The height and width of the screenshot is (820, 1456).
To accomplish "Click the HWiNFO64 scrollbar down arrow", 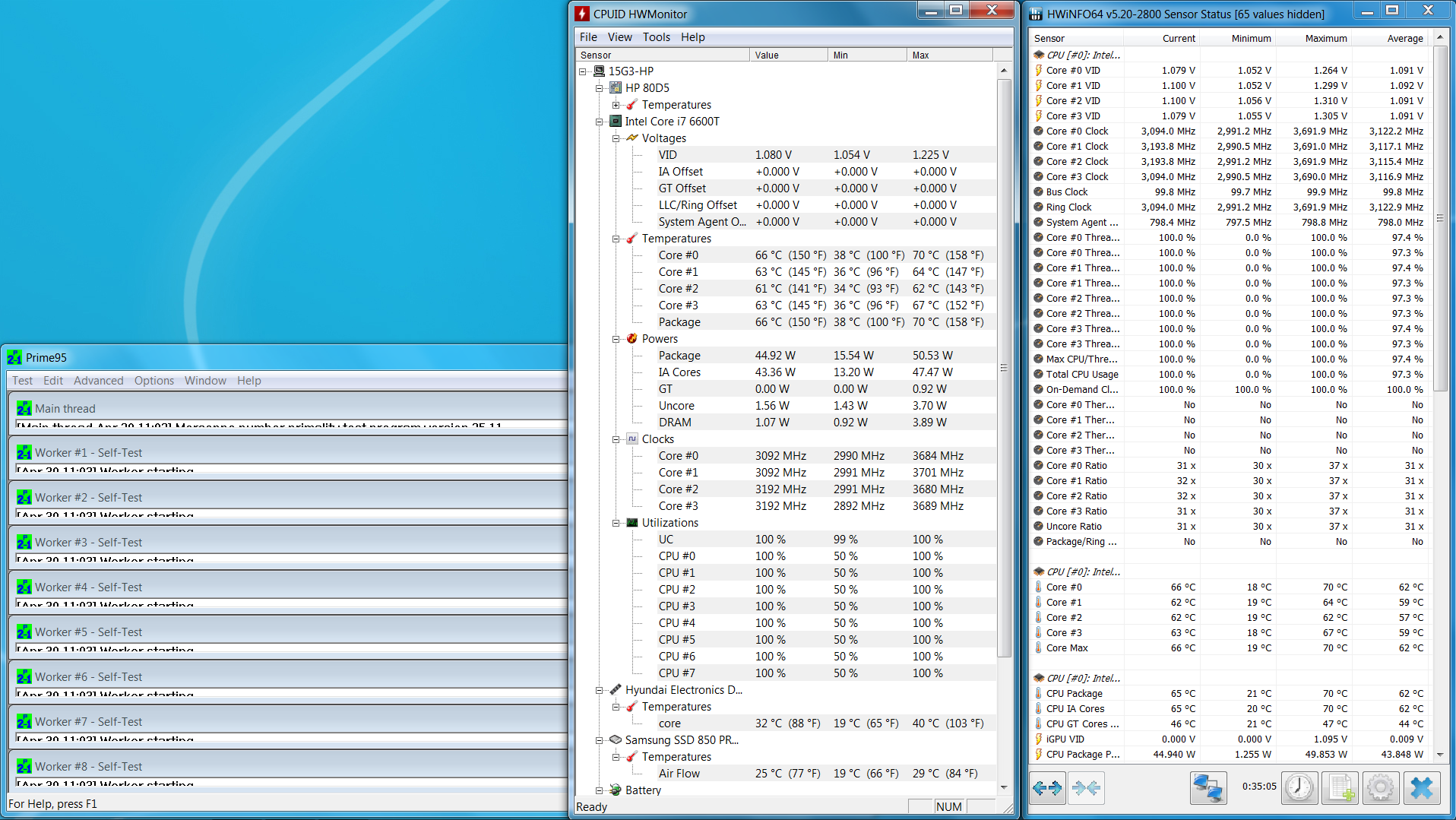I will point(1439,755).
